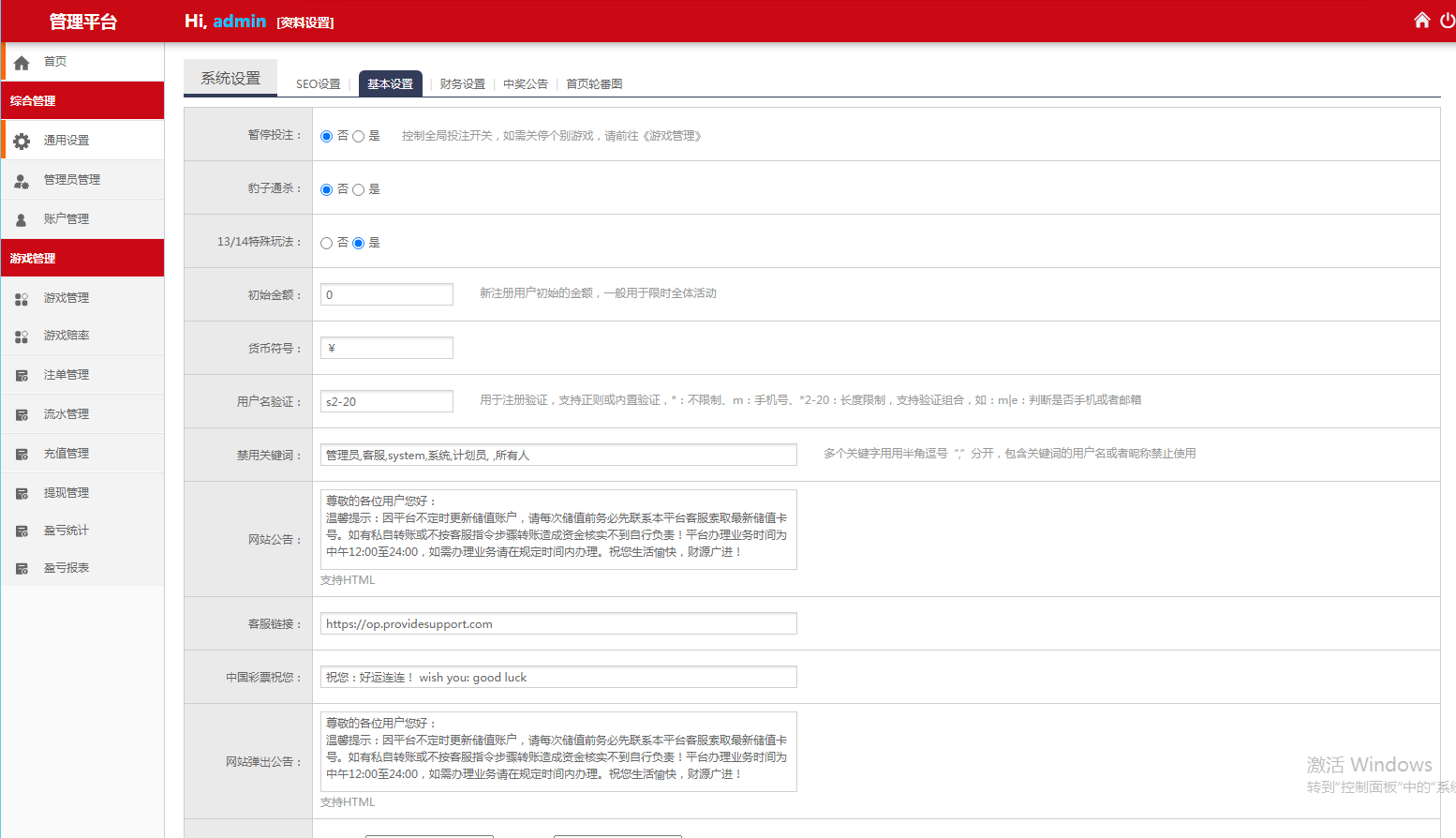The height and width of the screenshot is (838, 1456).
Task: Select 是 radio for 豹子通杀
Action: coord(358,190)
